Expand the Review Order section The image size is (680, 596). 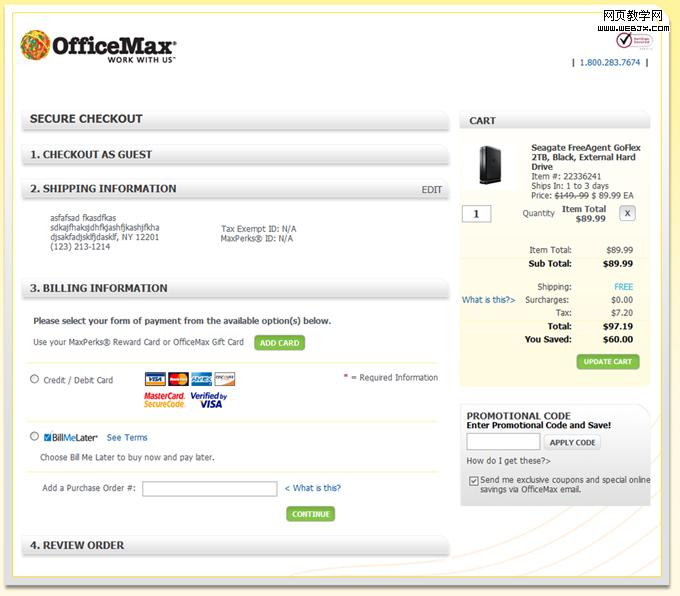coord(235,545)
